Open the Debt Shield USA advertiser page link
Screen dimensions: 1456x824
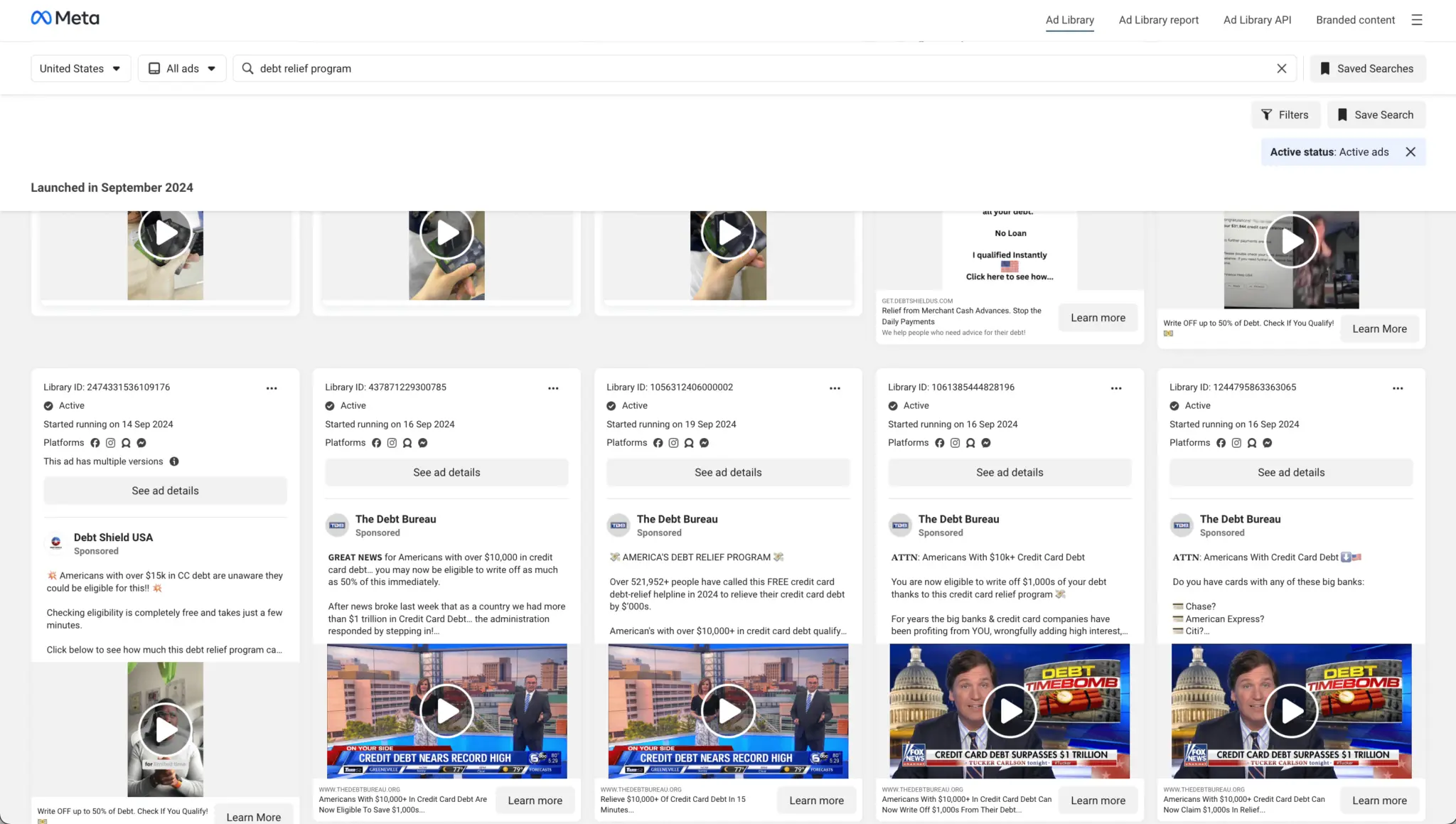pos(113,537)
